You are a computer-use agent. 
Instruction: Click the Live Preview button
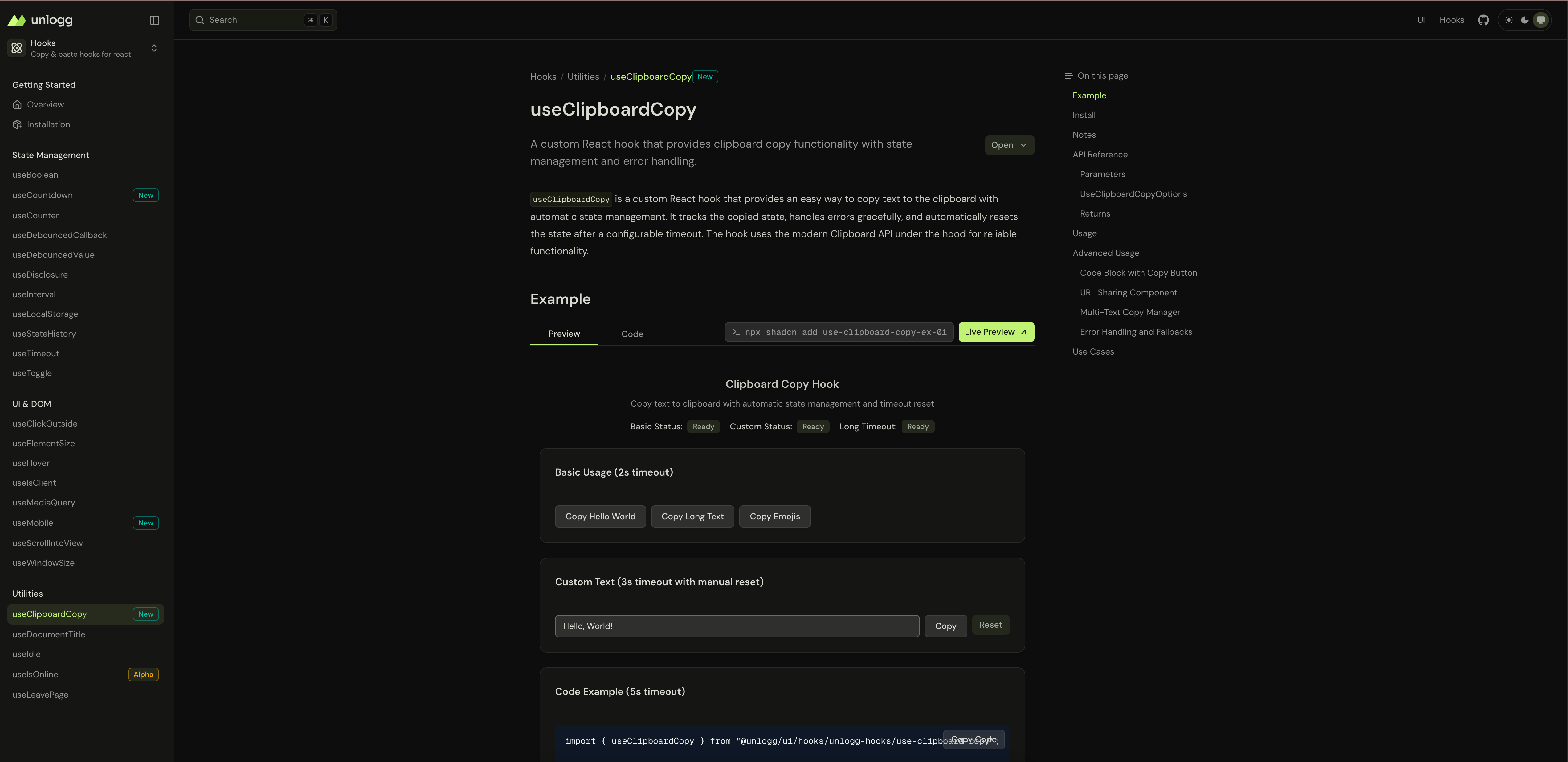coord(996,332)
